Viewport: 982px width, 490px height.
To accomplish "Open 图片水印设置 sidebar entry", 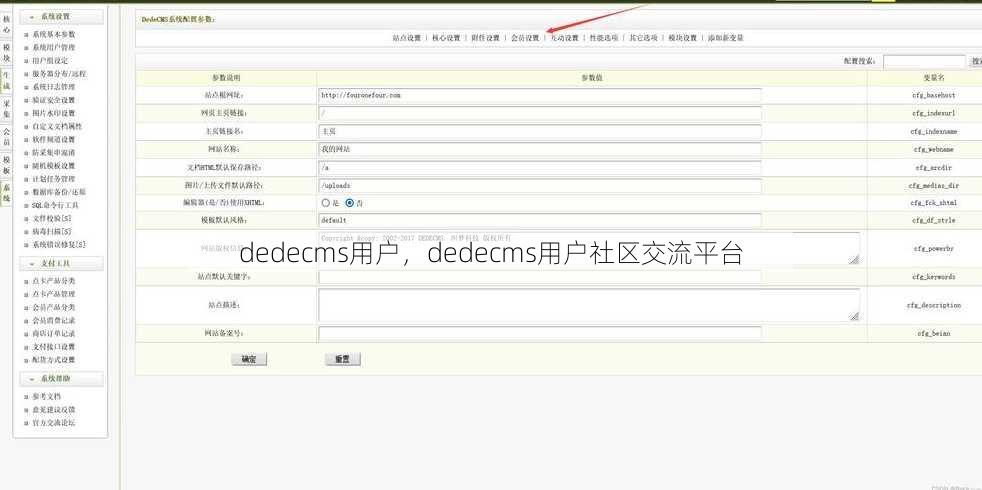I will point(54,113).
